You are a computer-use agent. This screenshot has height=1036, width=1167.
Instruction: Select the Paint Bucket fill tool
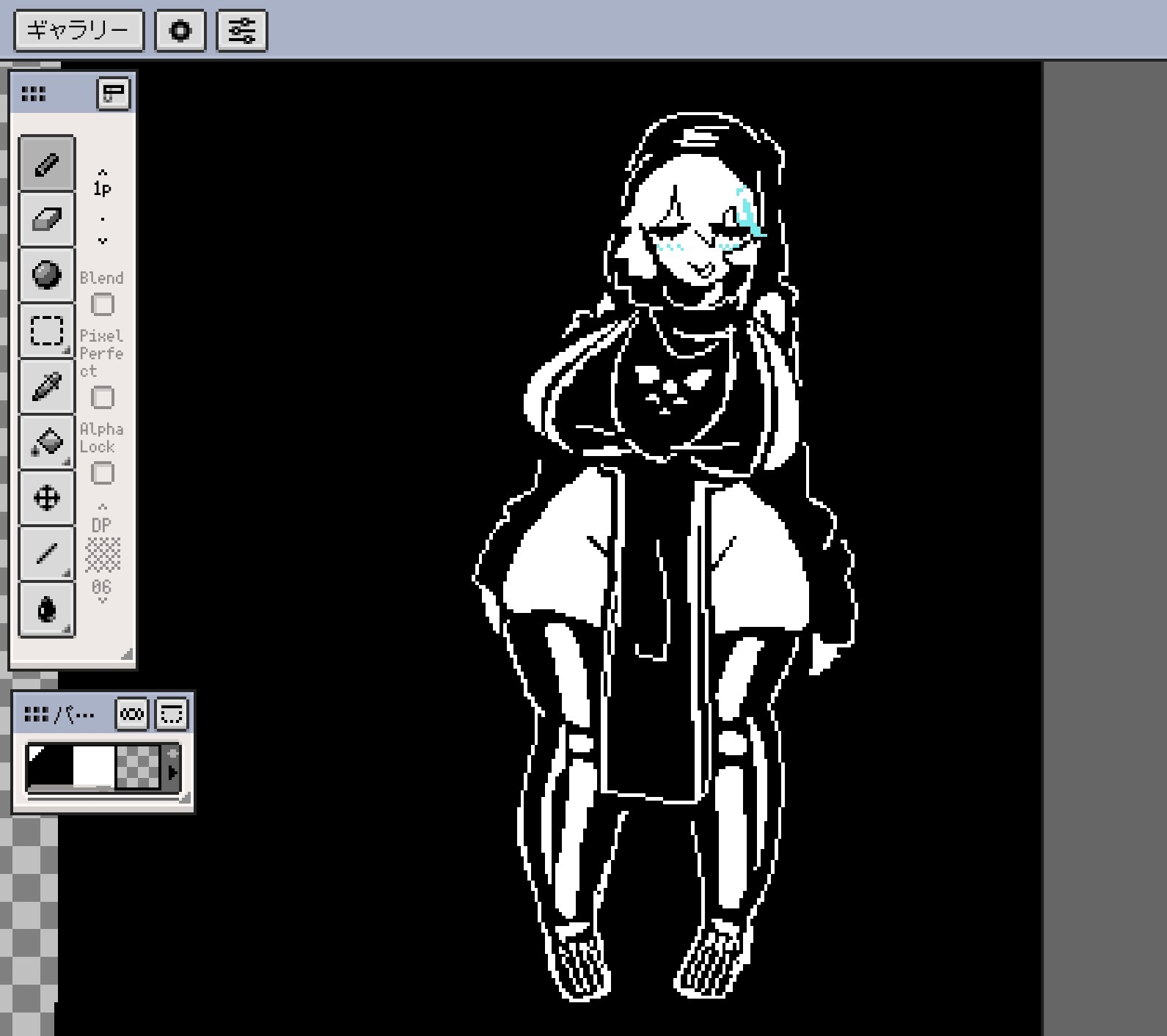click(46, 442)
